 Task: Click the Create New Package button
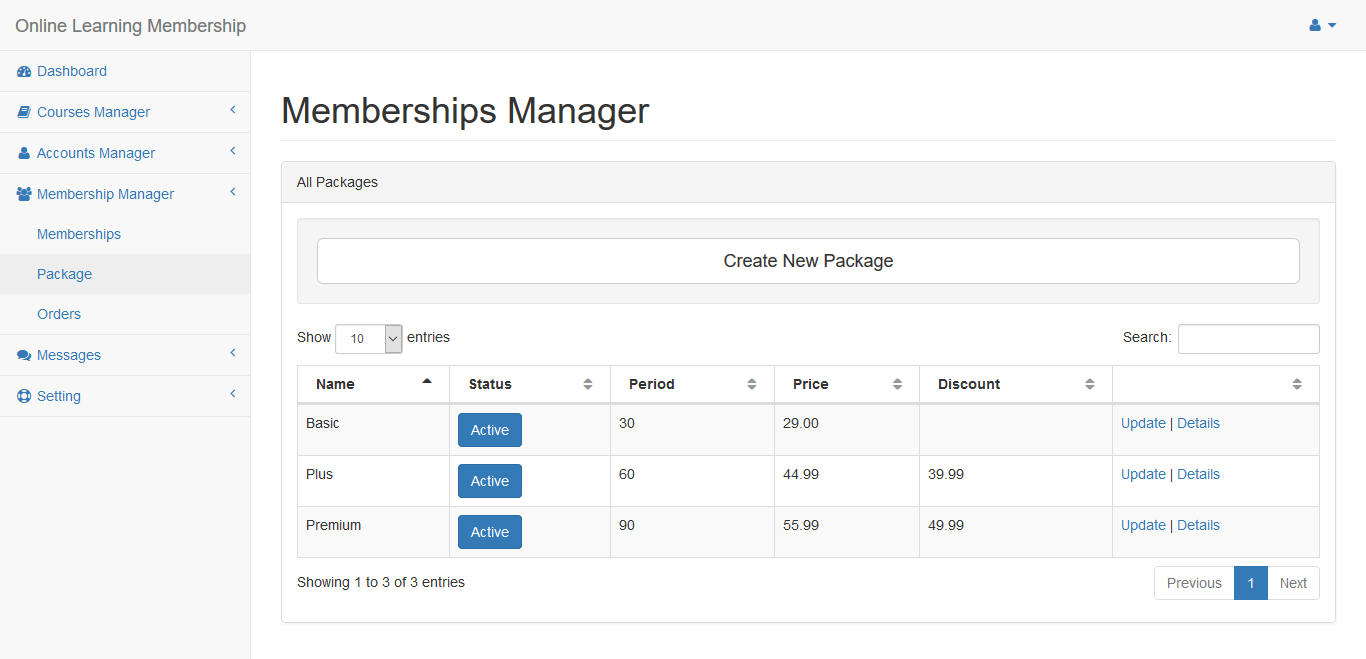click(808, 261)
